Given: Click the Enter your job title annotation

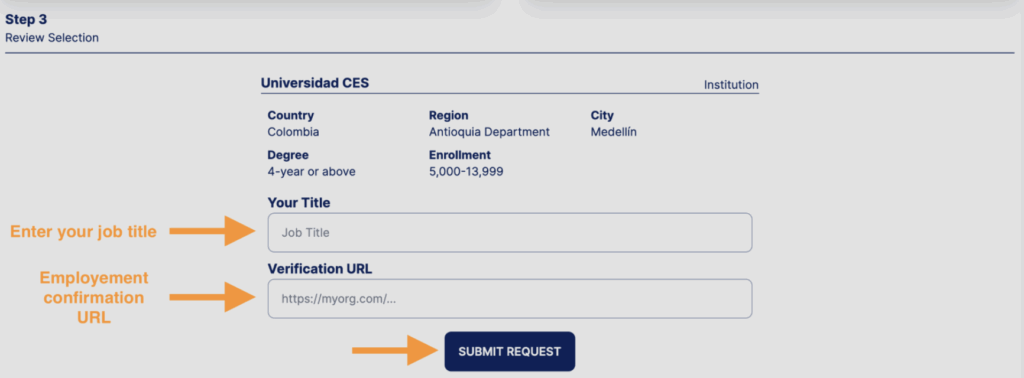Looking at the screenshot, I should point(83,232).
